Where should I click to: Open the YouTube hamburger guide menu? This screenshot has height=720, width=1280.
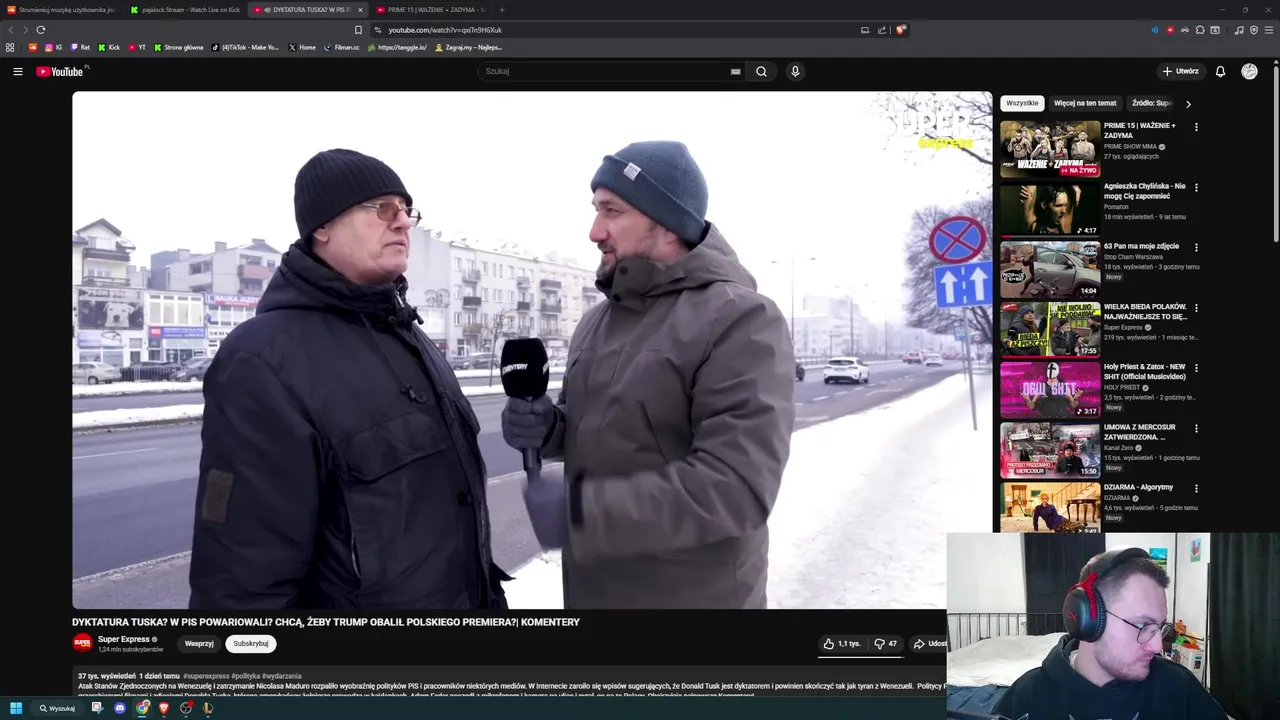(x=17, y=71)
